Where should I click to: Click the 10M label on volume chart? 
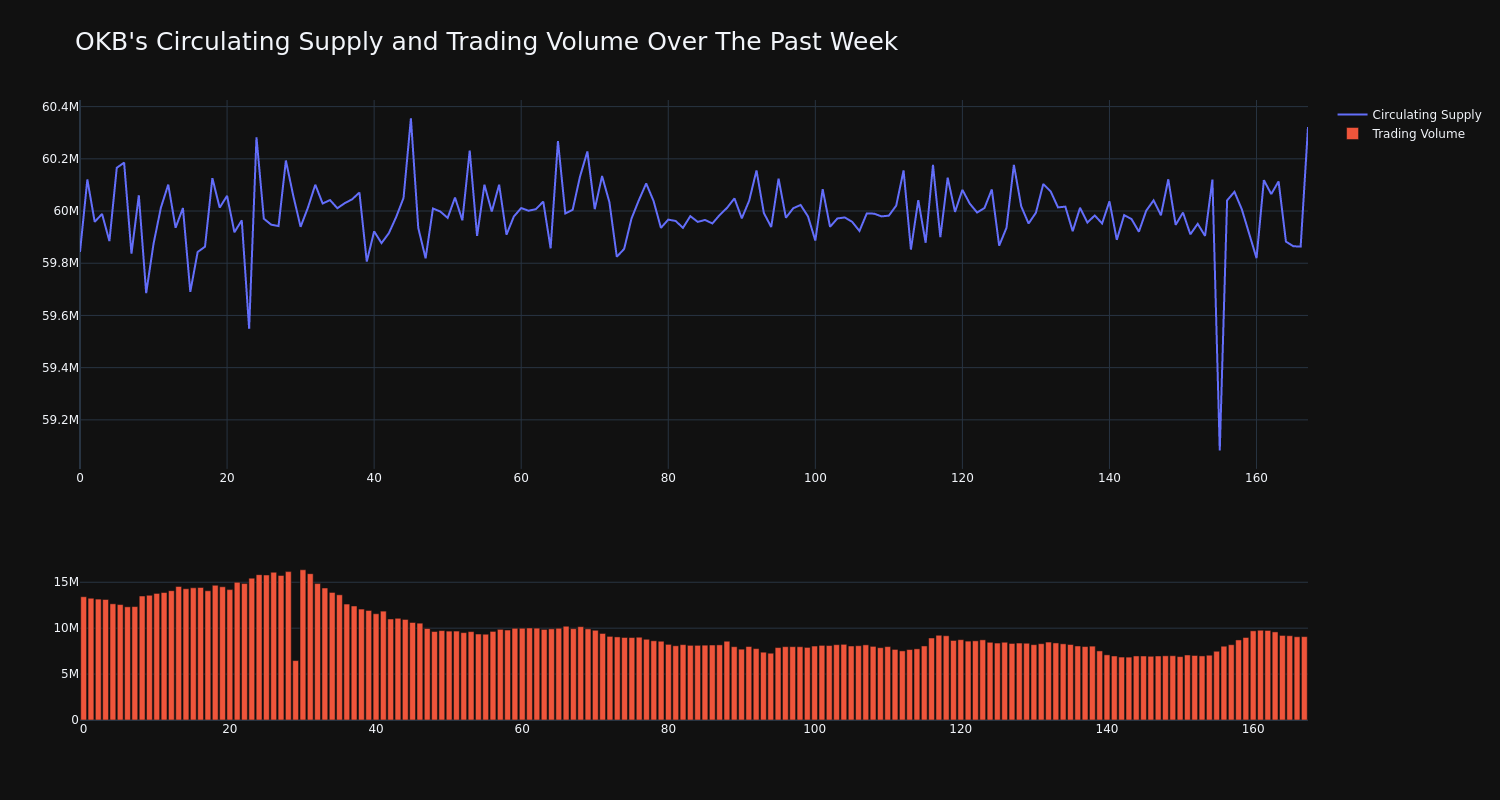(66, 628)
